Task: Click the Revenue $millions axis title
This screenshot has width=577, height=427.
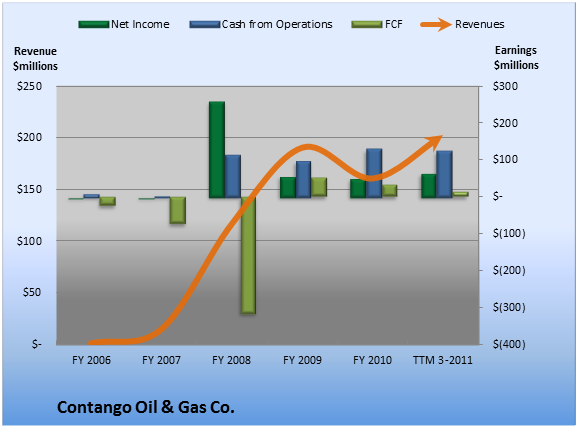Action: pyautogui.click(x=35, y=59)
